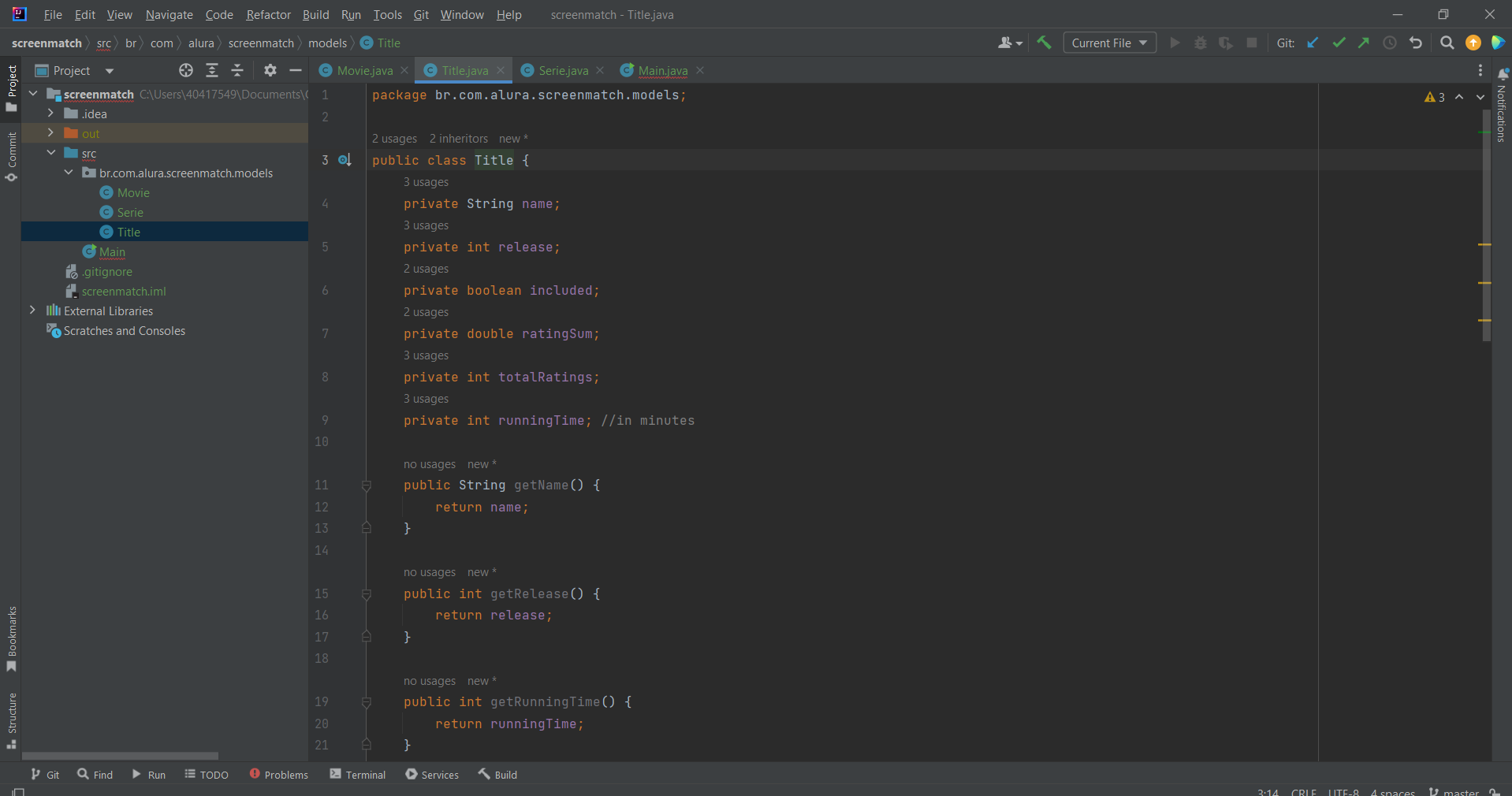
Task: Toggle the TODO bottom tool window
Action: coord(207,775)
